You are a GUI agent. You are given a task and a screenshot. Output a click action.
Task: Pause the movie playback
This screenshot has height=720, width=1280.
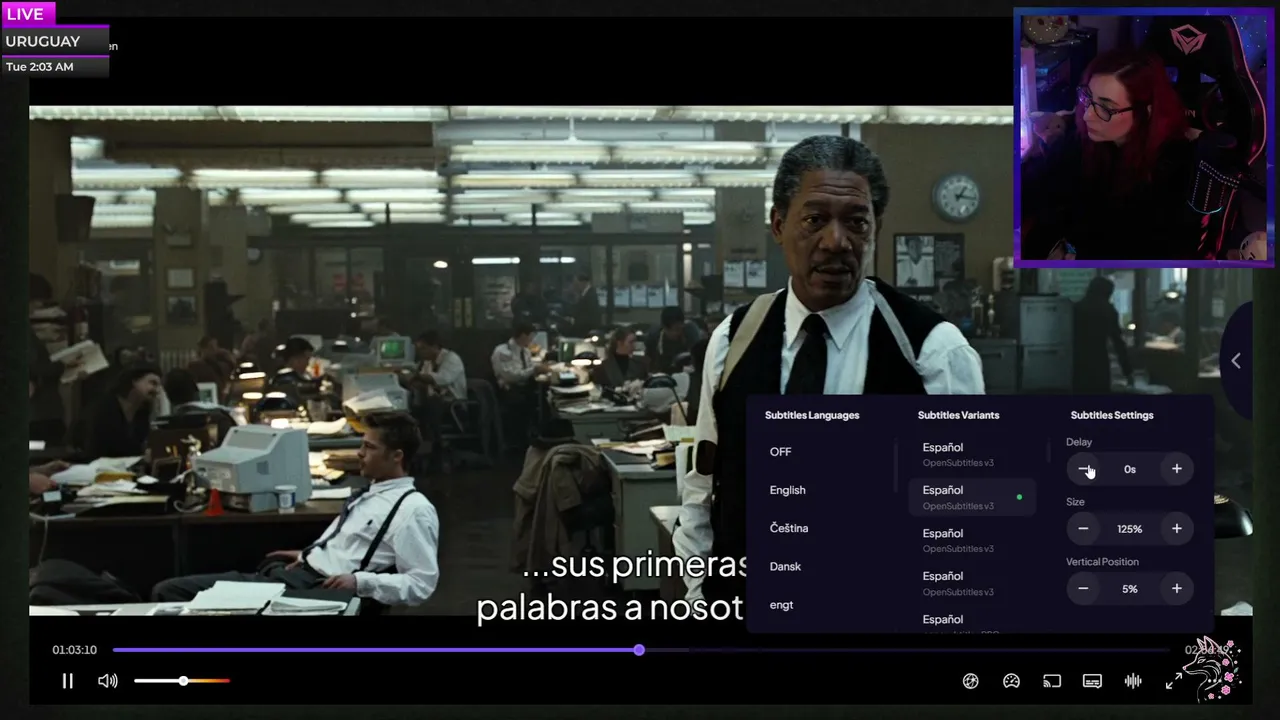pyautogui.click(x=67, y=681)
